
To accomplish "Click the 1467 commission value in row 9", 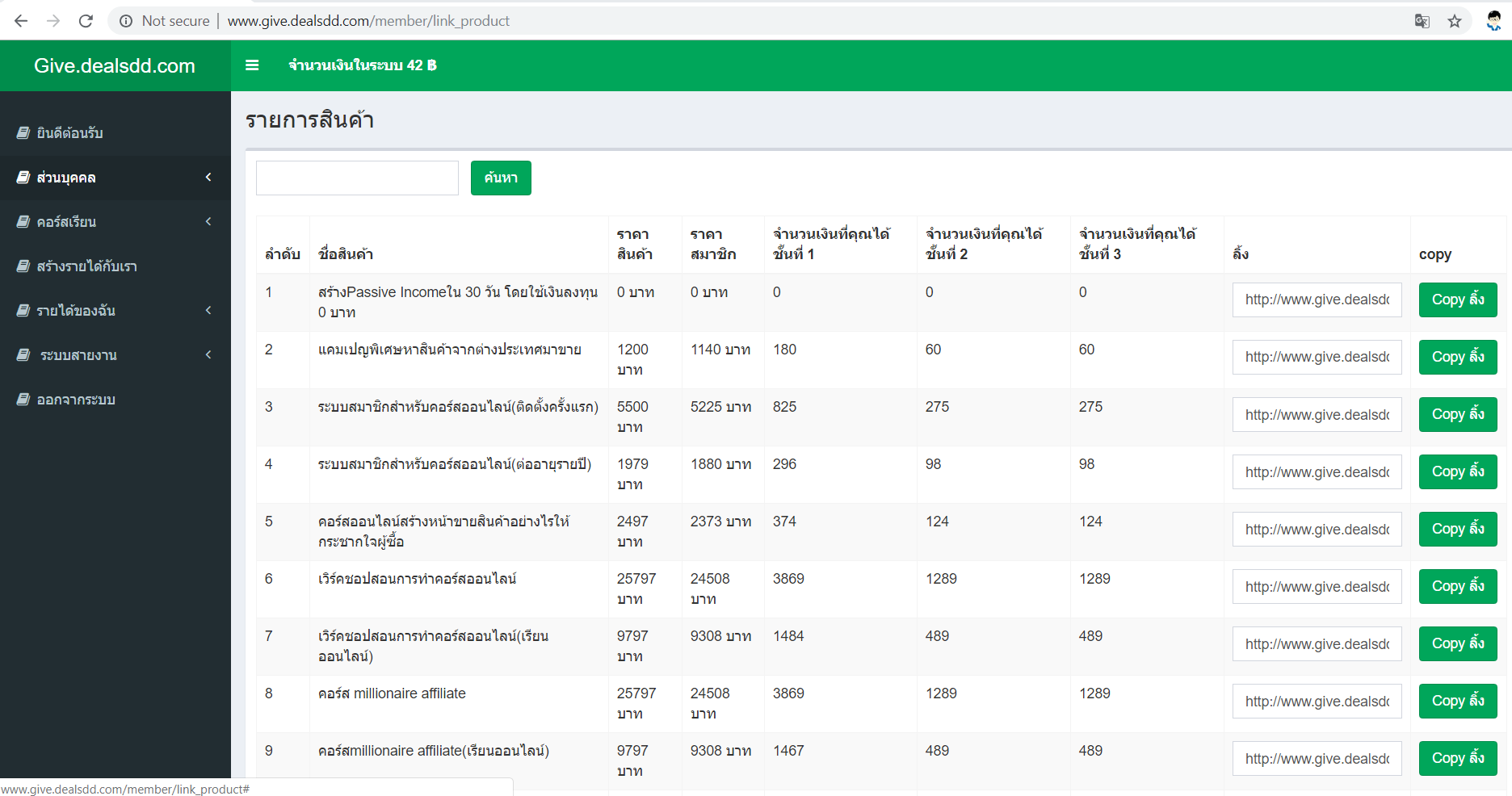I will (x=788, y=751).
